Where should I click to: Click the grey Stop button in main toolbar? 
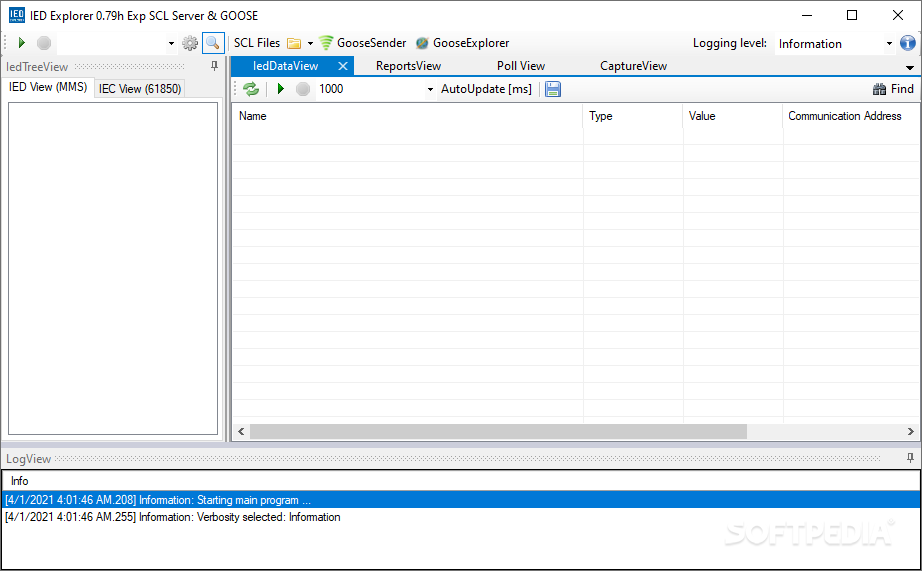point(44,43)
